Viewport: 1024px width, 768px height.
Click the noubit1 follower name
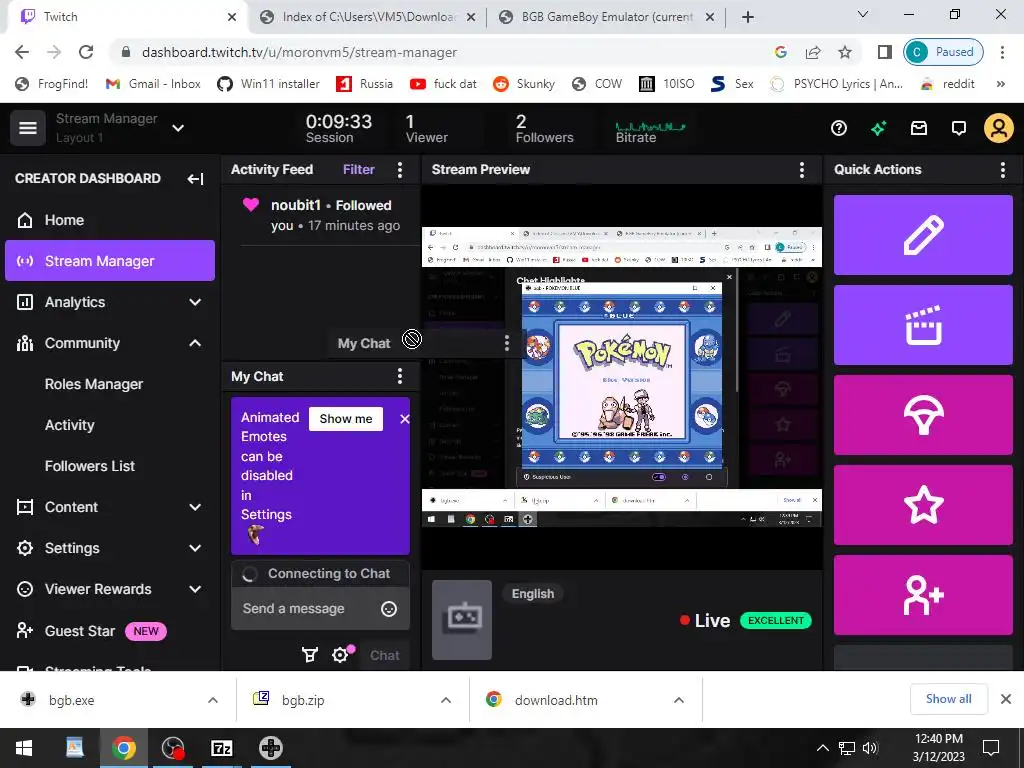[296, 205]
